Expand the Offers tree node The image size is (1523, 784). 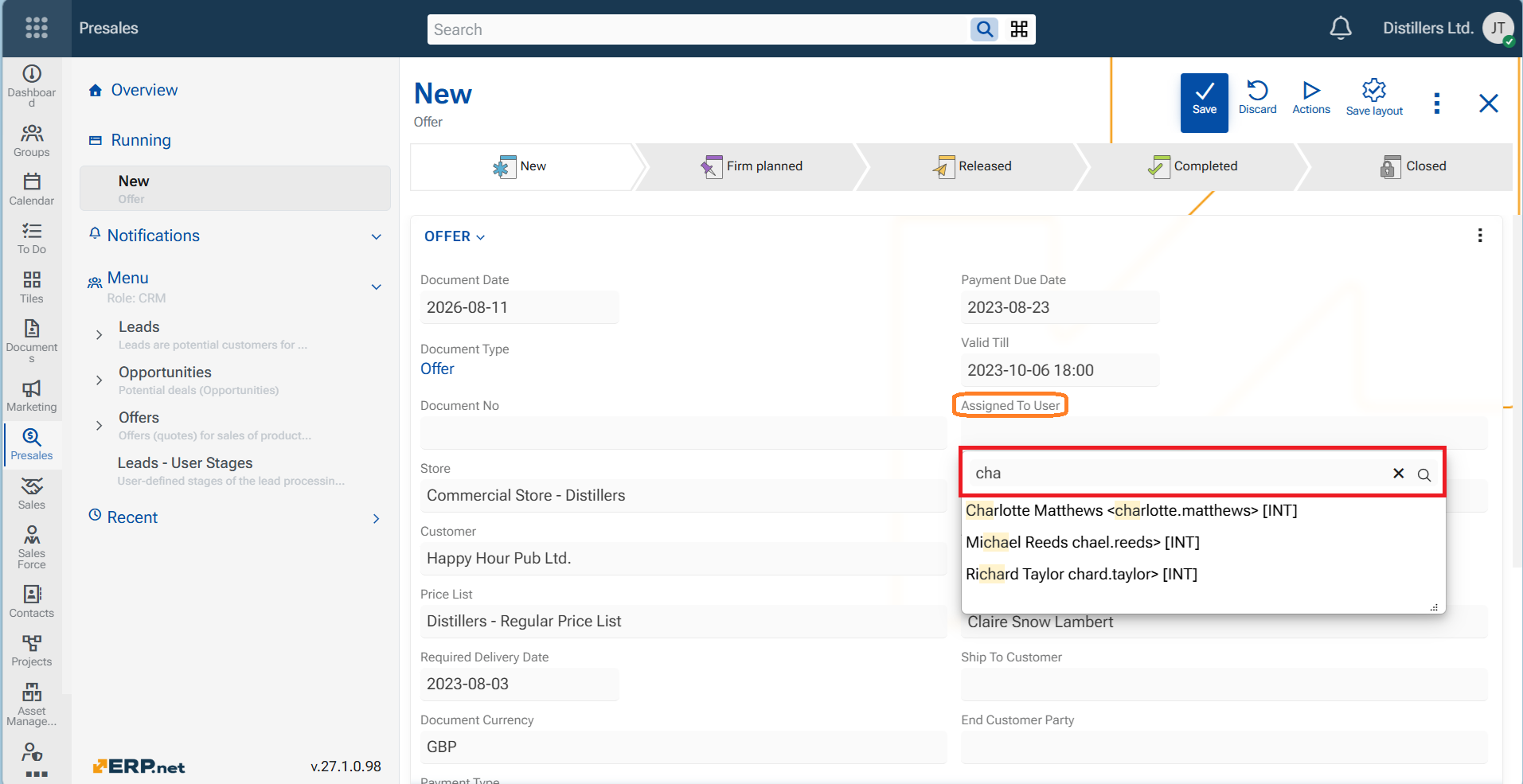[x=99, y=426]
